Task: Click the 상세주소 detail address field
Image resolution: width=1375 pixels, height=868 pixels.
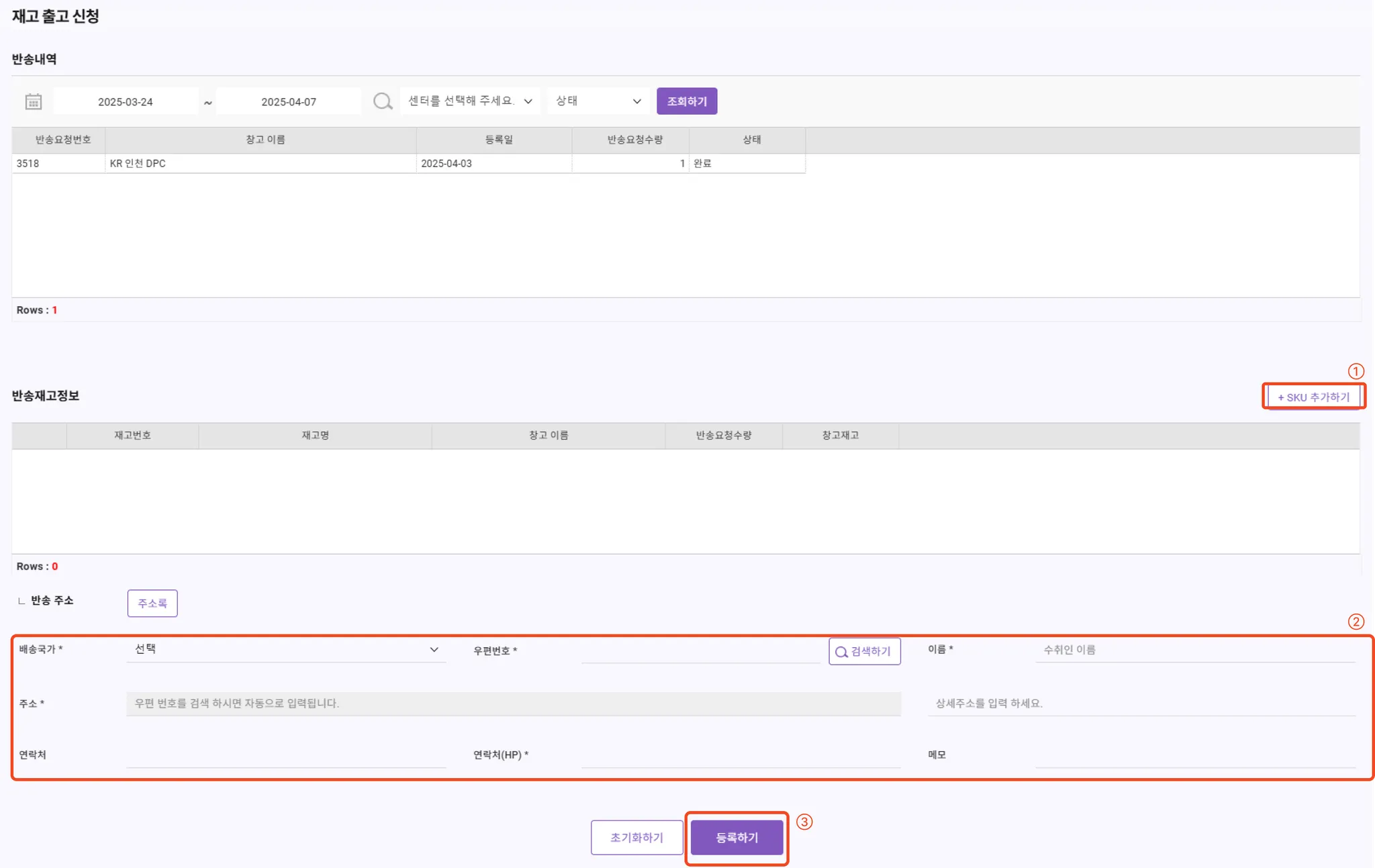Action: [x=1141, y=703]
